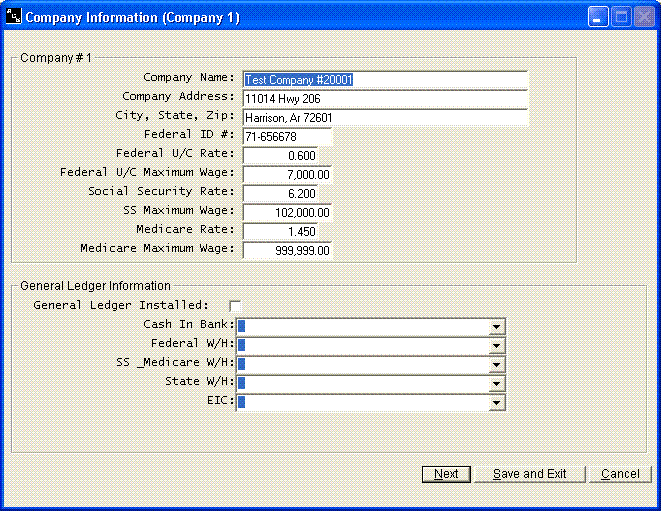
Task: Cancel the company information dialog
Action: click(x=620, y=474)
